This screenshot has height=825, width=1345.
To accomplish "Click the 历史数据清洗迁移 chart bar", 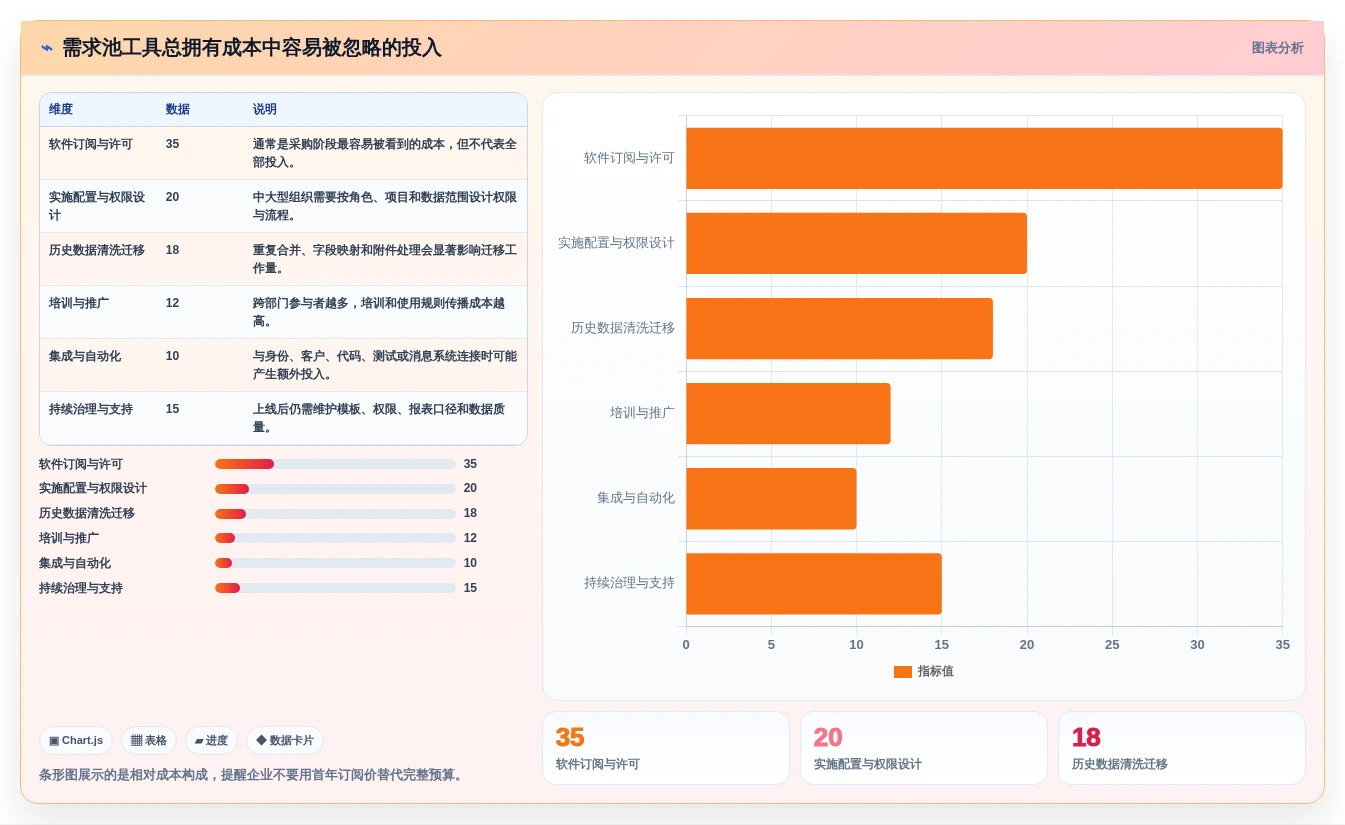I will pyautogui.click(x=839, y=328).
